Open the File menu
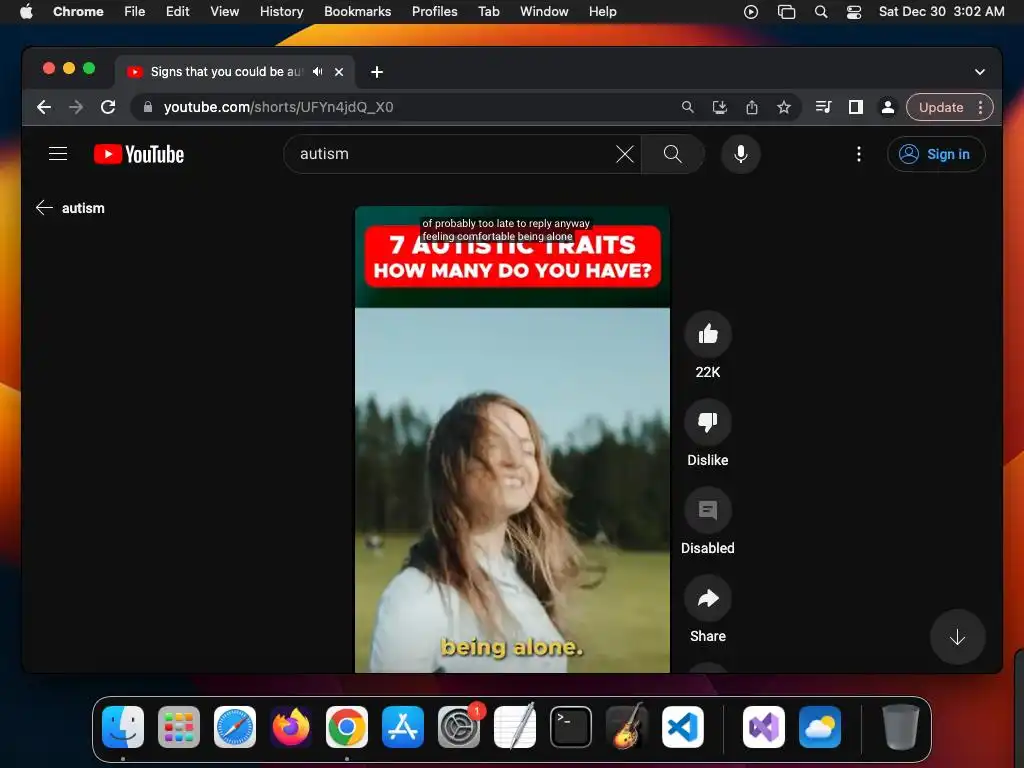This screenshot has height=768, width=1024. coord(135,12)
